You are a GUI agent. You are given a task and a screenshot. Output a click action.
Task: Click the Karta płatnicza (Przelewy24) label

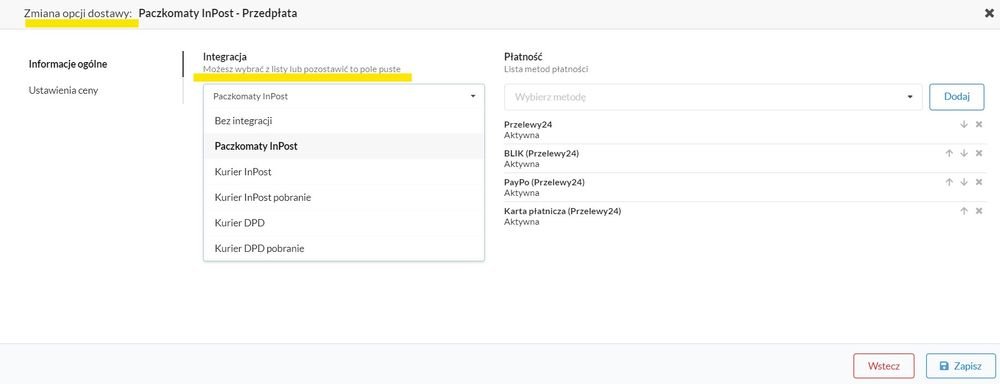point(562,211)
